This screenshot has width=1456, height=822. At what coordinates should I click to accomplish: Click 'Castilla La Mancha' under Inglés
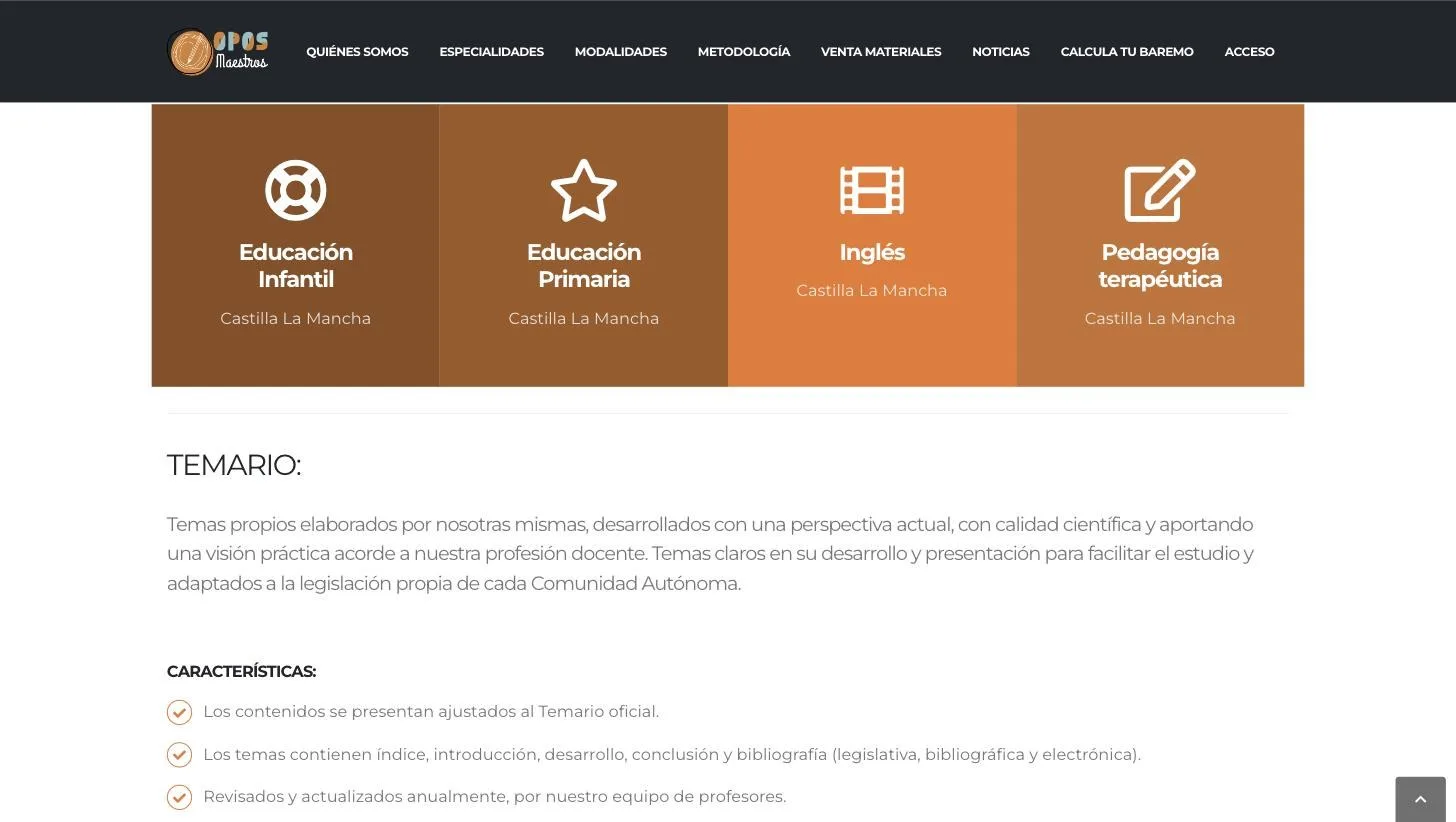872,290
